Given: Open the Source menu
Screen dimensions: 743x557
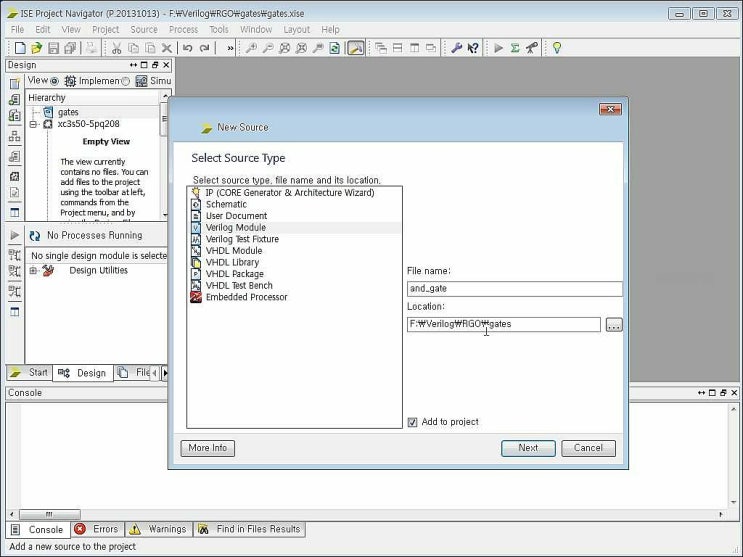Looking at the screenshot, I should 144,29.
